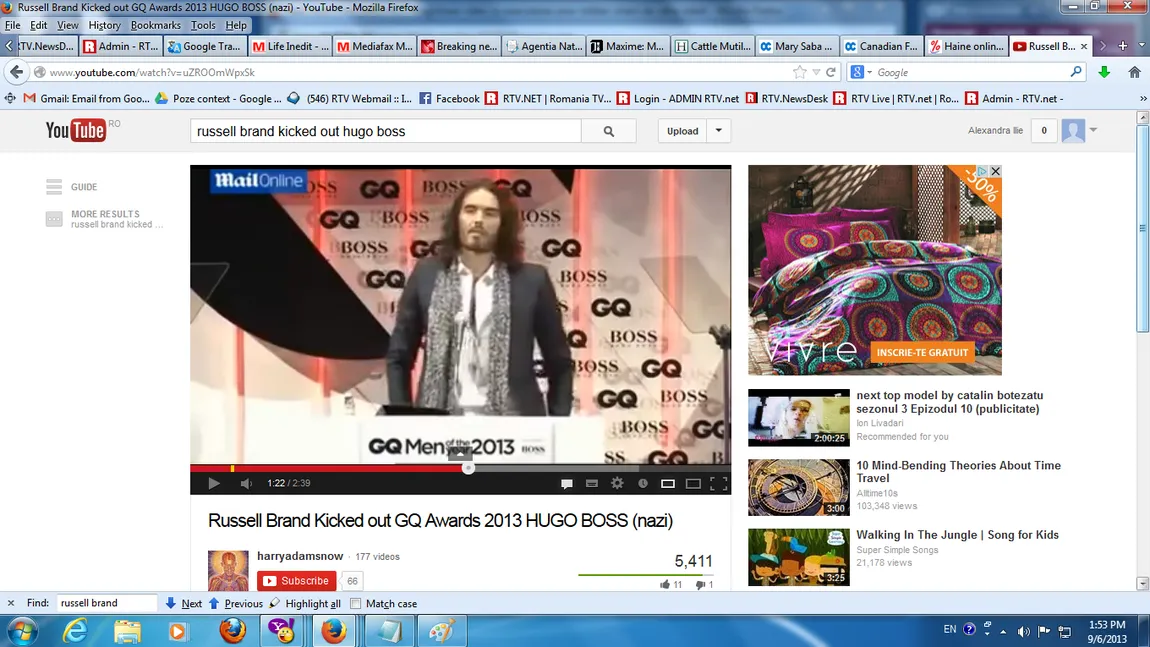Switch to large player size

point(693,483)
